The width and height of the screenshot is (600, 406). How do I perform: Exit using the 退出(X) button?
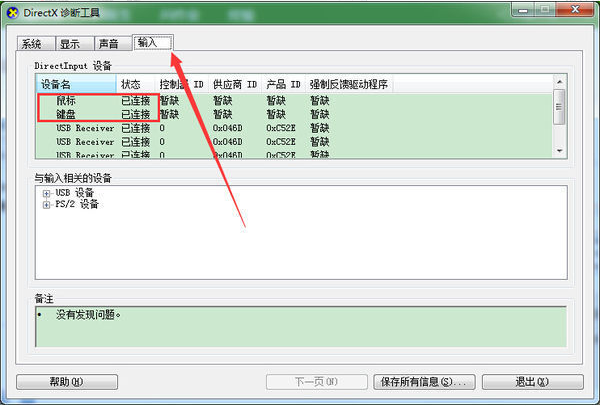click(x=531, y=382)
